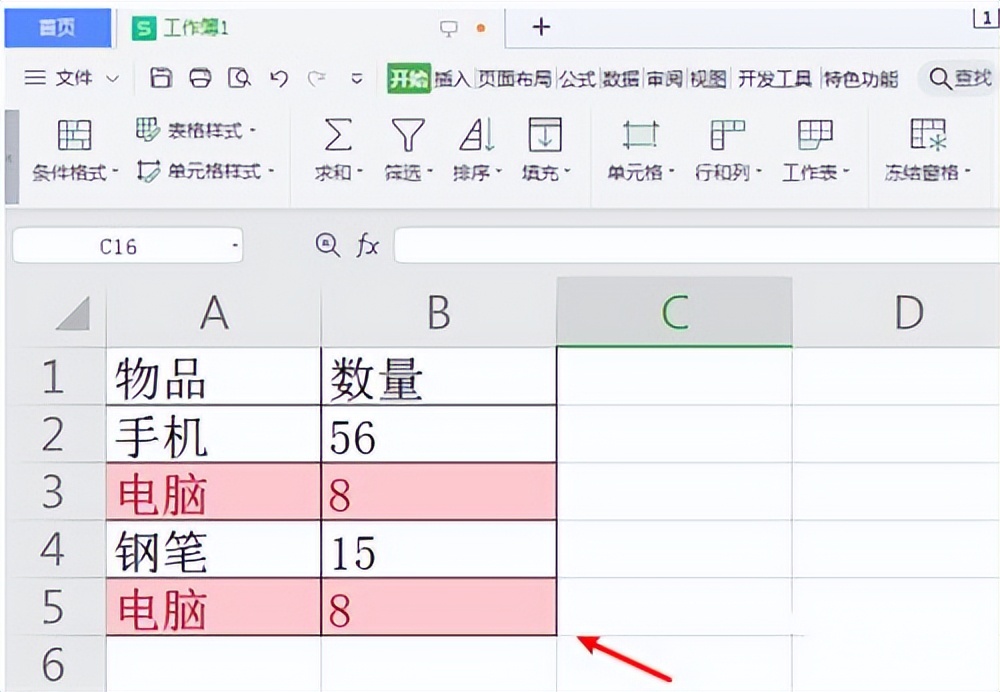Click the zoom magnifier beside fx

(327, 245)
